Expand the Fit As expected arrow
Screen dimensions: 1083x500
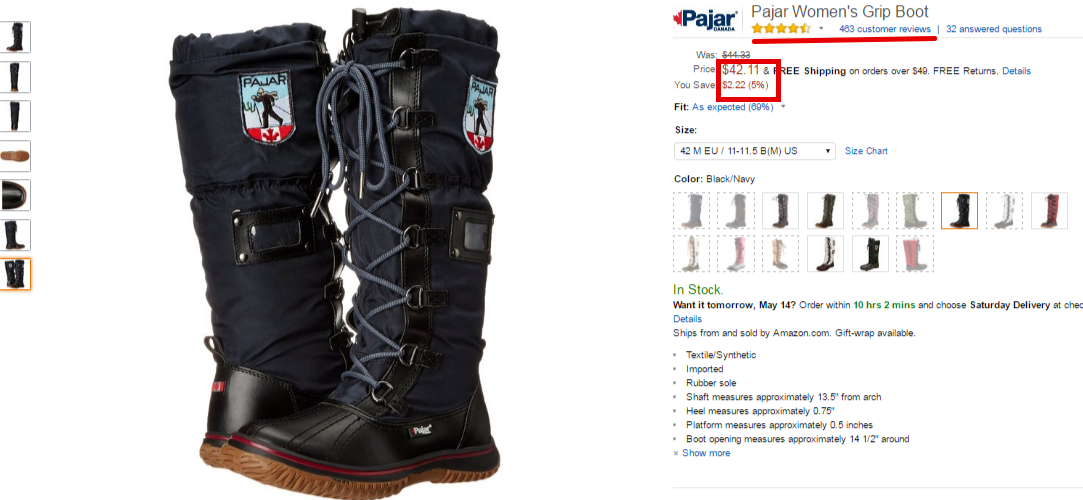point(783,107)
